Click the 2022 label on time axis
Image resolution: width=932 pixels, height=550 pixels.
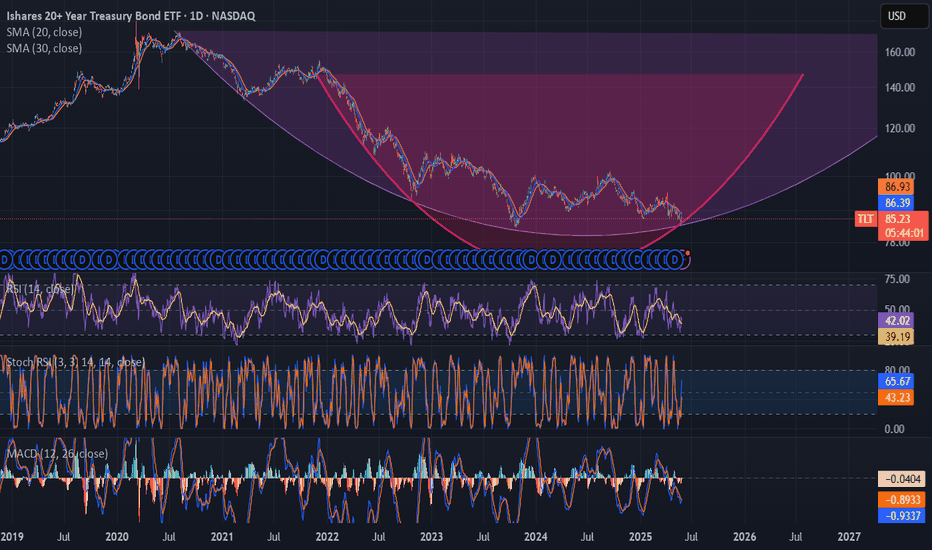[x=327, y=536]
